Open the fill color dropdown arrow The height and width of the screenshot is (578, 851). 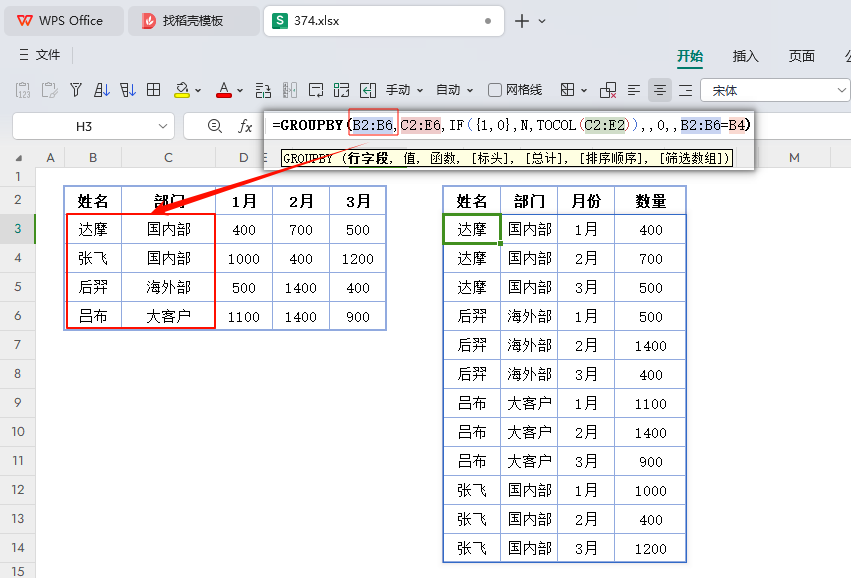pos(198,91)
